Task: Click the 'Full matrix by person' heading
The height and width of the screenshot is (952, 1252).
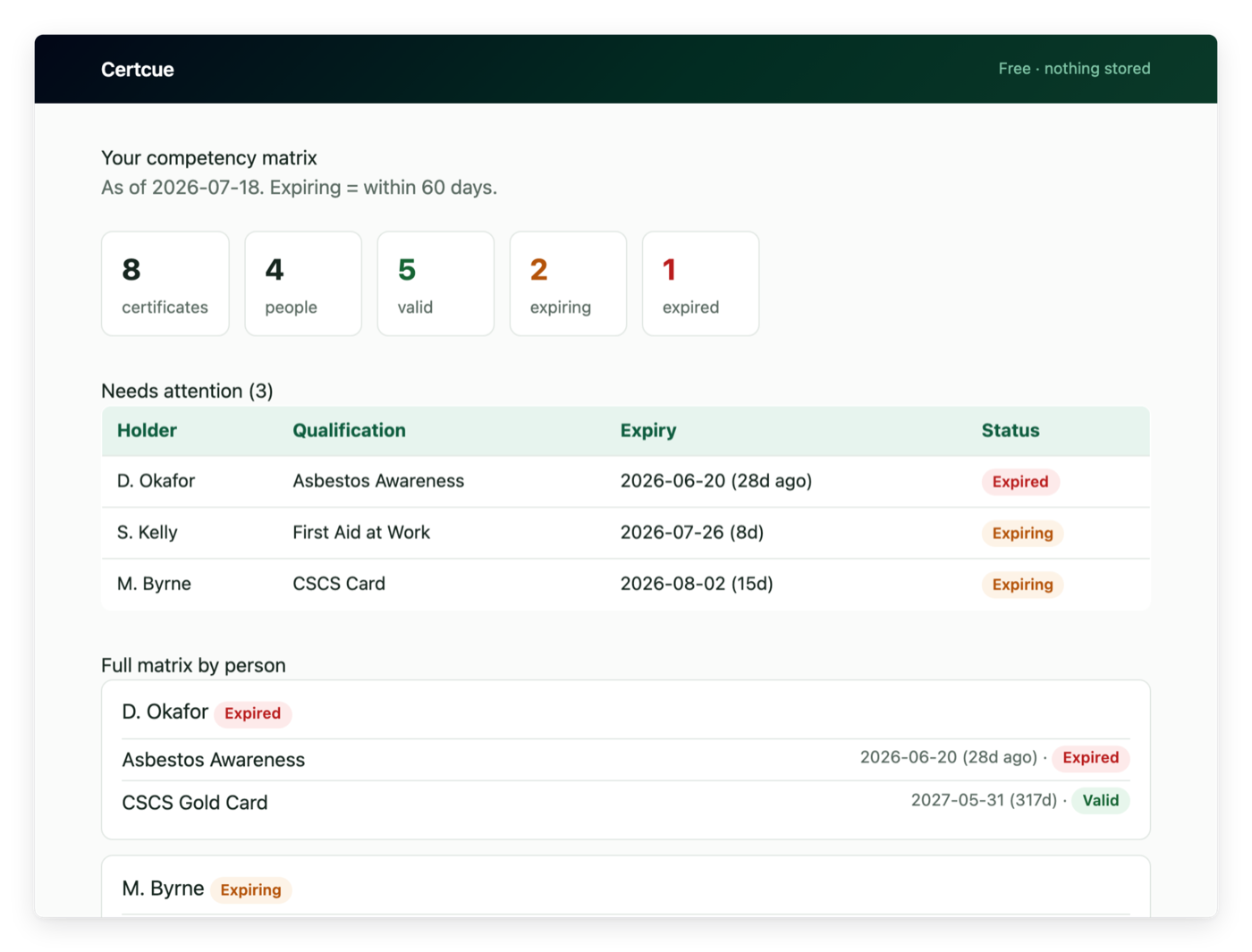Action: pos(193,666)
